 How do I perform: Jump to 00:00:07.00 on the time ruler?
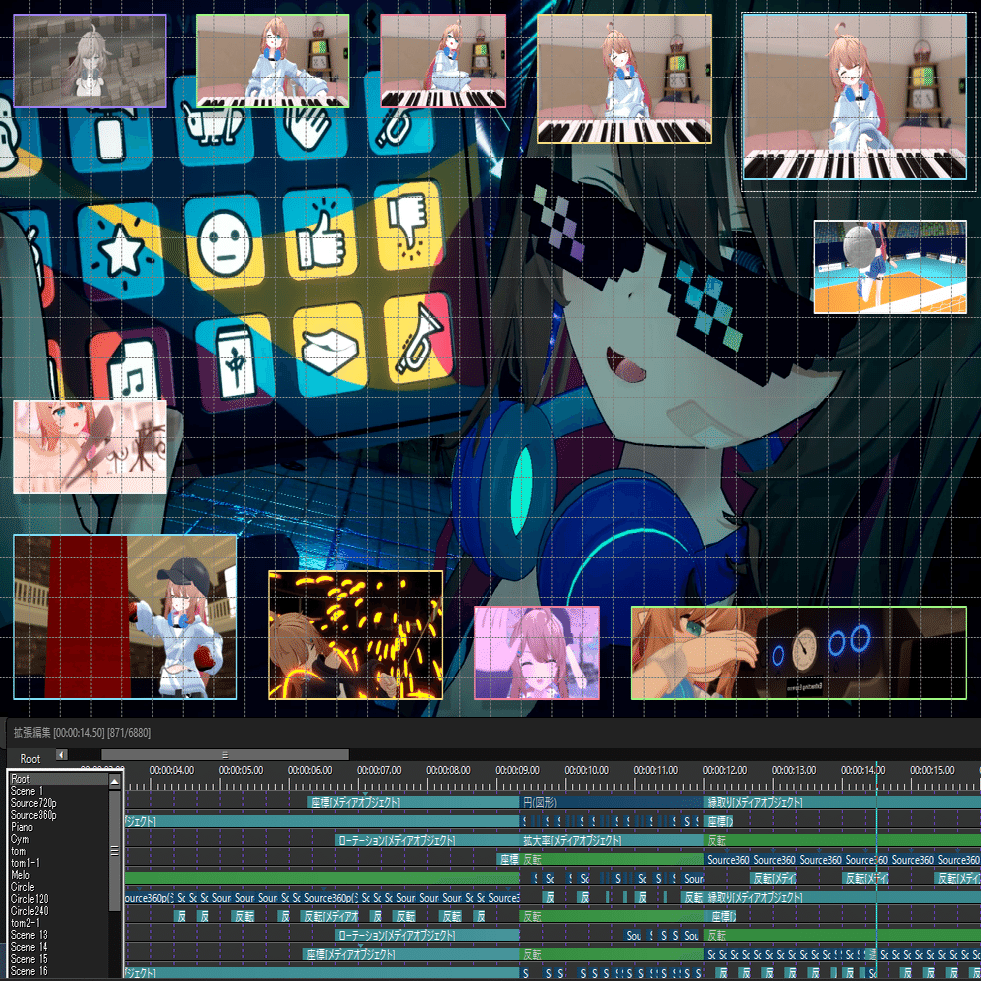[379, 770]
